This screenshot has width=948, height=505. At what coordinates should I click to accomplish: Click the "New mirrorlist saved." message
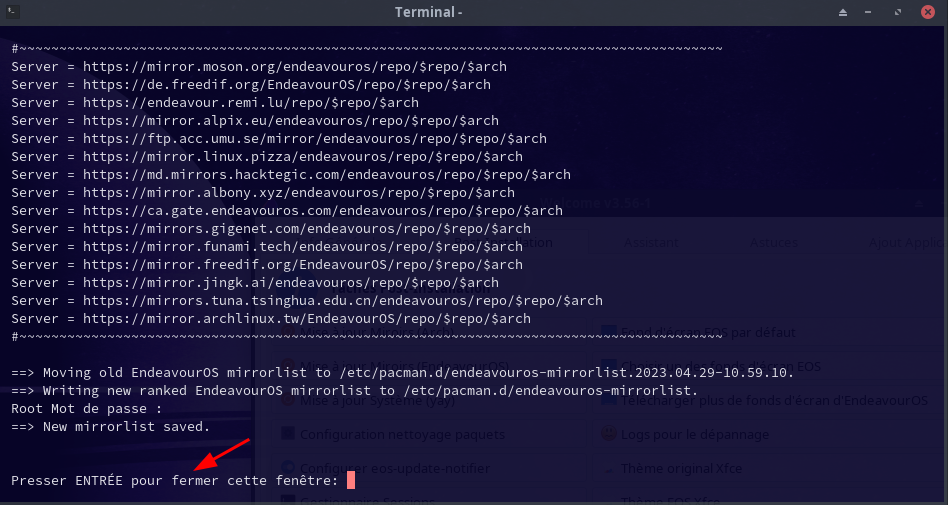[111, 427]
